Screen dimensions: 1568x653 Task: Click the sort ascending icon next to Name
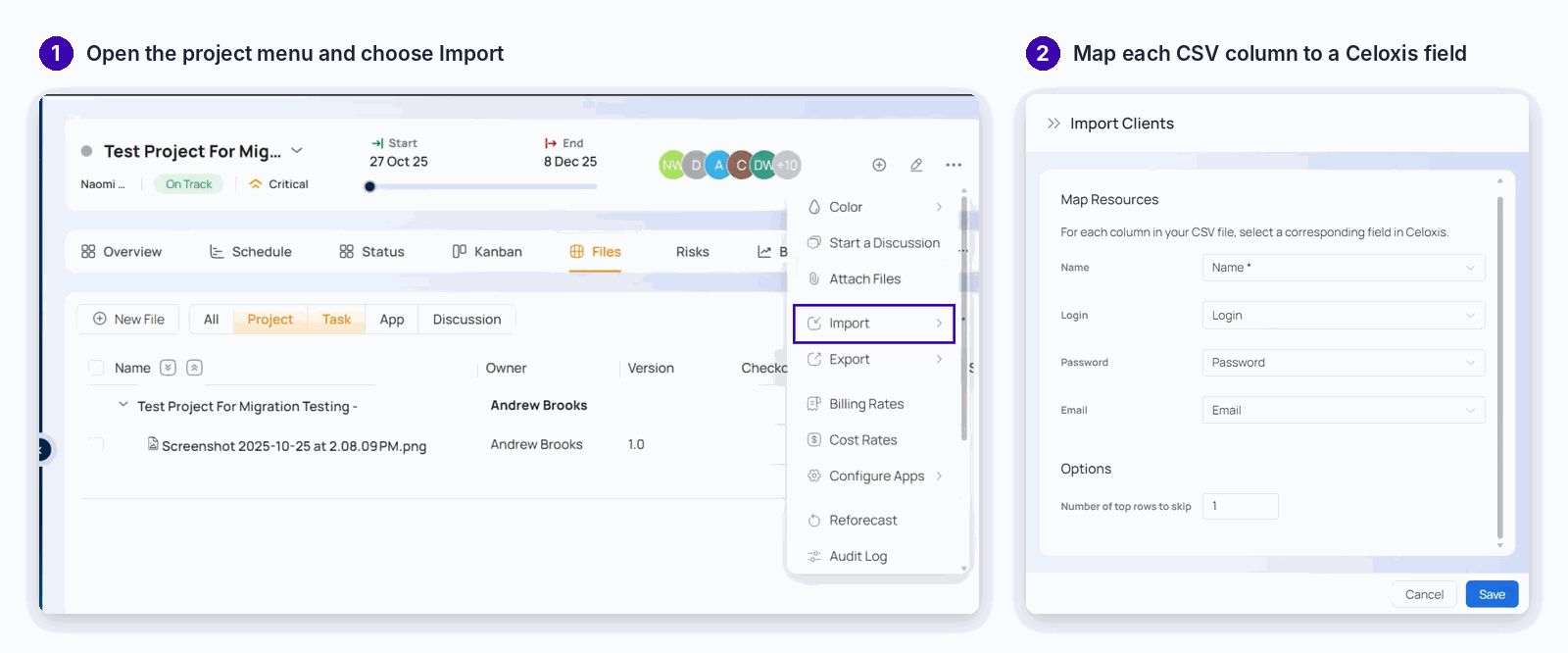(x=194, y=368)
